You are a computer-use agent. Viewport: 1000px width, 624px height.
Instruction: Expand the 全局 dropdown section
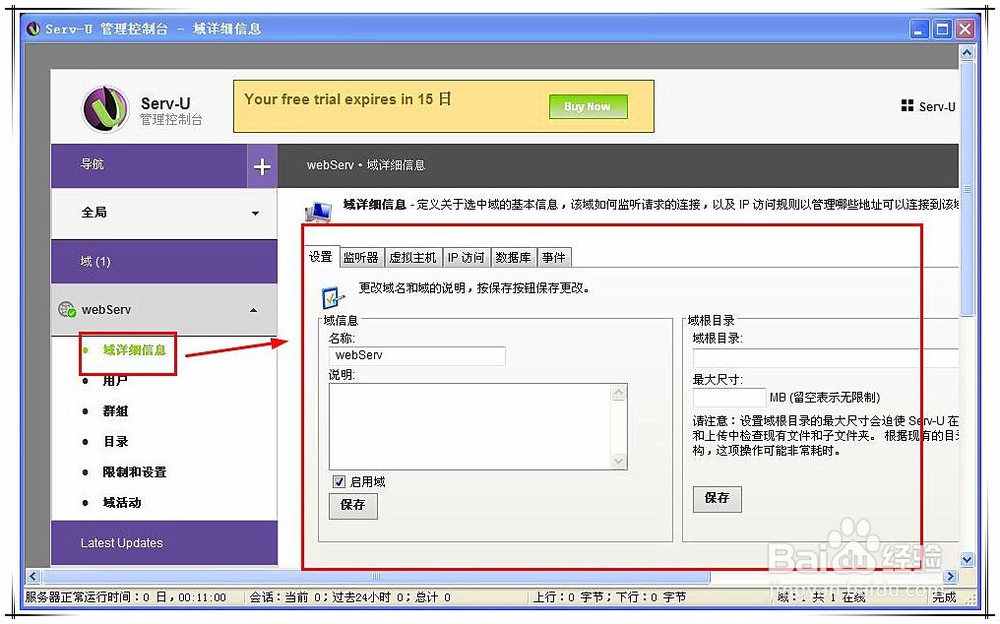[164, 213]
